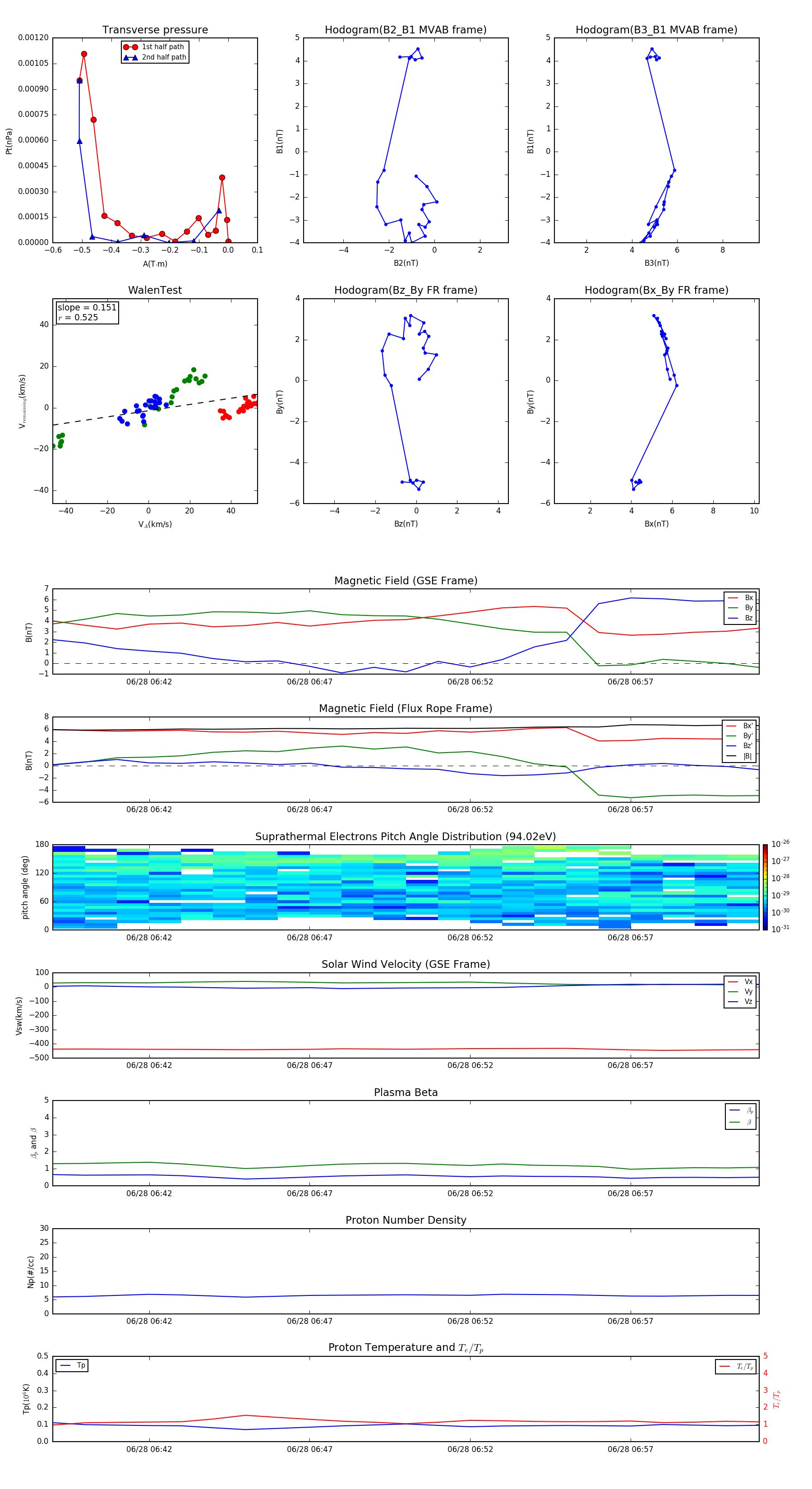The image size is (812, 1489).
Task: Click the "Vz" legend entry in Solar Wind plot
Action: point(740,1002)
